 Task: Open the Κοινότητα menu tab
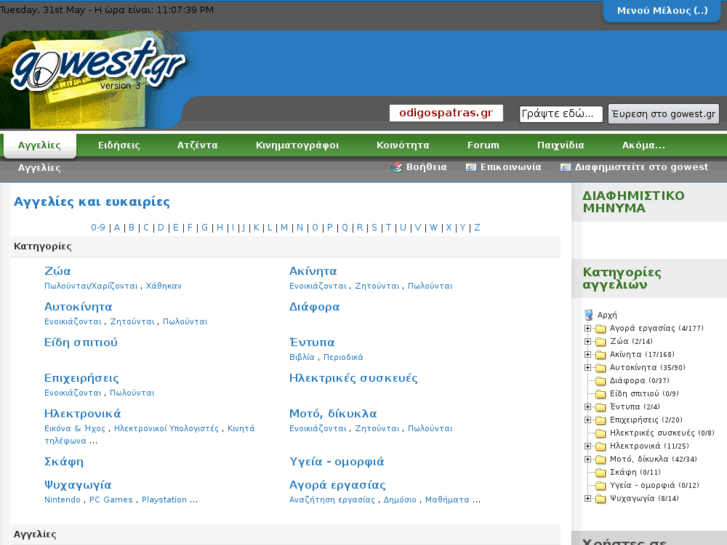coord(402,145)
